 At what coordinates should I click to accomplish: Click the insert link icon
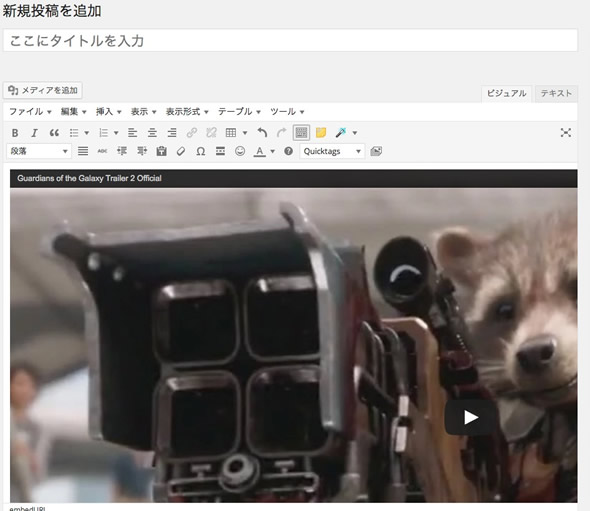pyautogui.click(x=192, y=133)
